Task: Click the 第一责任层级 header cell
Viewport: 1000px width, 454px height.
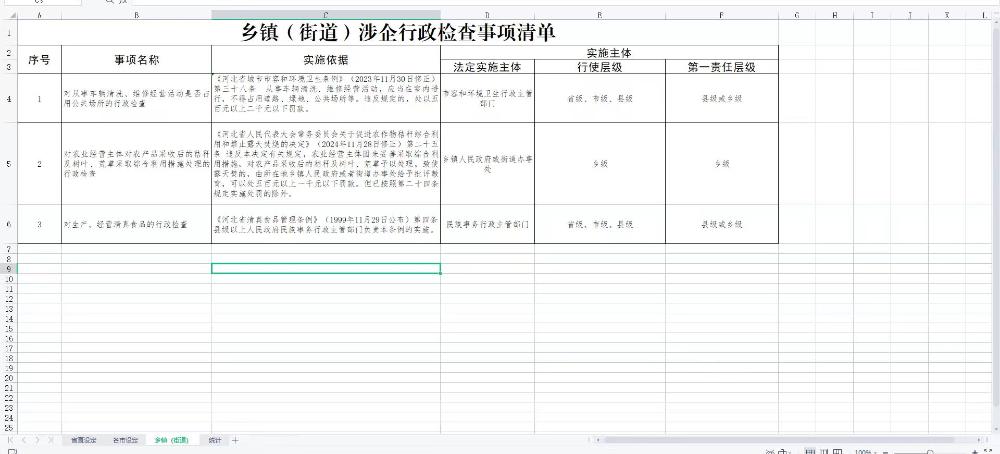Action: pyautogui.click(x=720, y=67)
